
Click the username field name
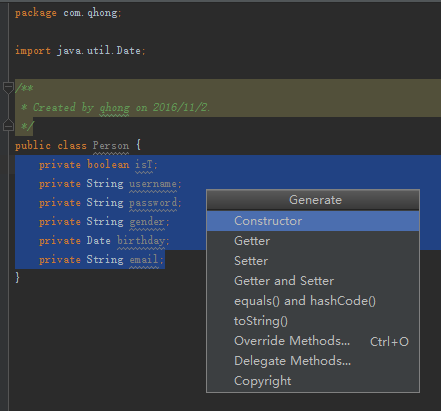click(x=153, y=184)
